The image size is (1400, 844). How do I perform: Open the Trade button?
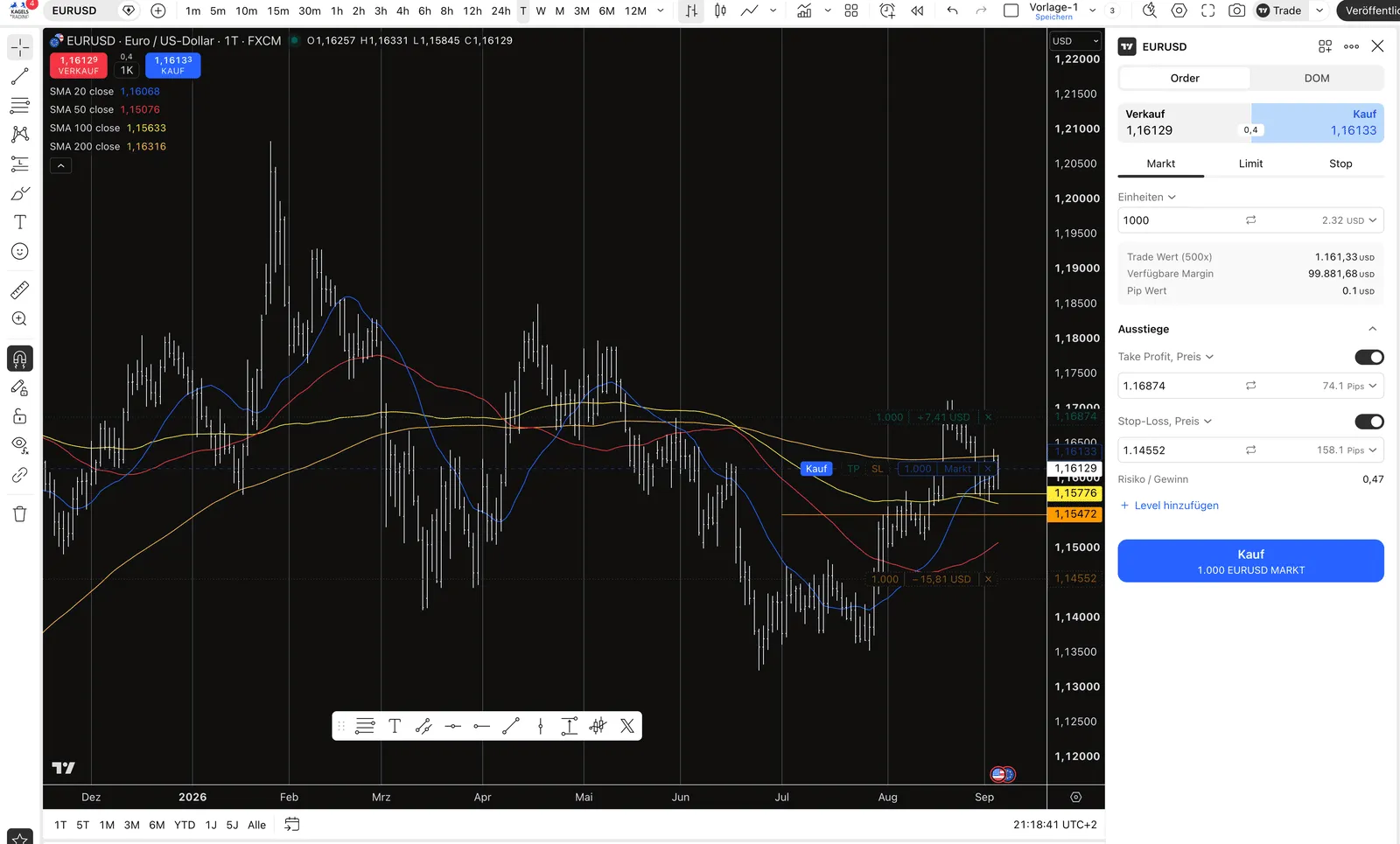[1279, 10]
